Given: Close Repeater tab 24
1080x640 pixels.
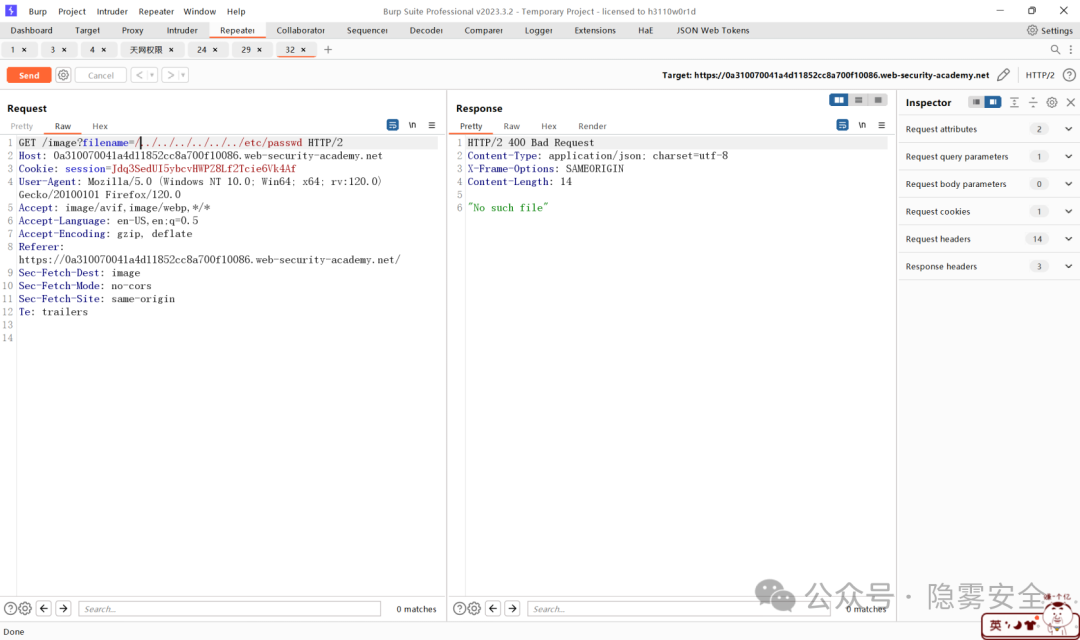Looking at the screenshot, I should click(215, 50).
